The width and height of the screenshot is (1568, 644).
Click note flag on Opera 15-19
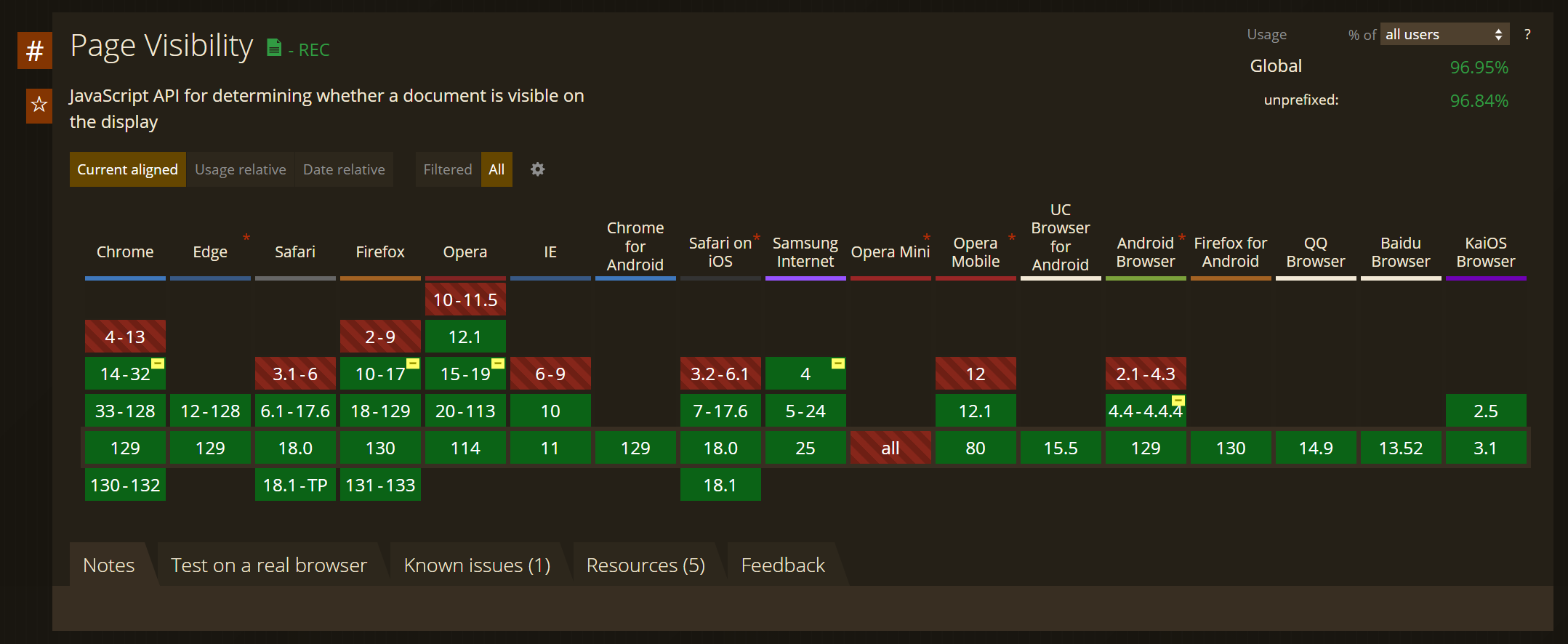498,363
